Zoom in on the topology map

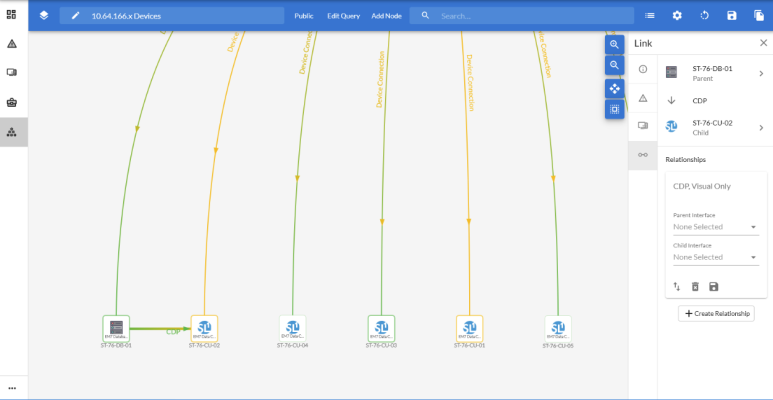(614, 45)
